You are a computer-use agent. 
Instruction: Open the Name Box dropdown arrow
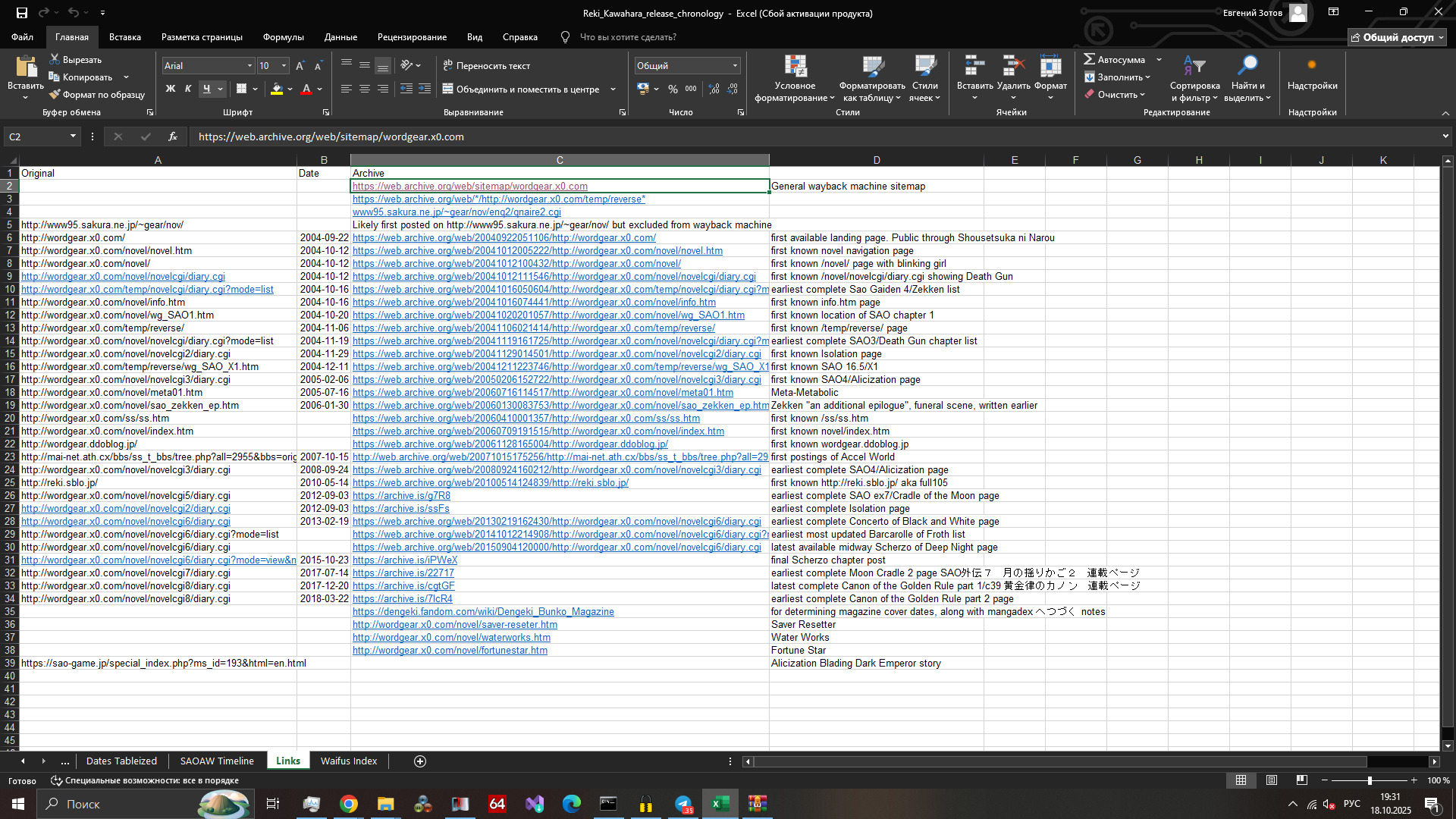(73, 136)
